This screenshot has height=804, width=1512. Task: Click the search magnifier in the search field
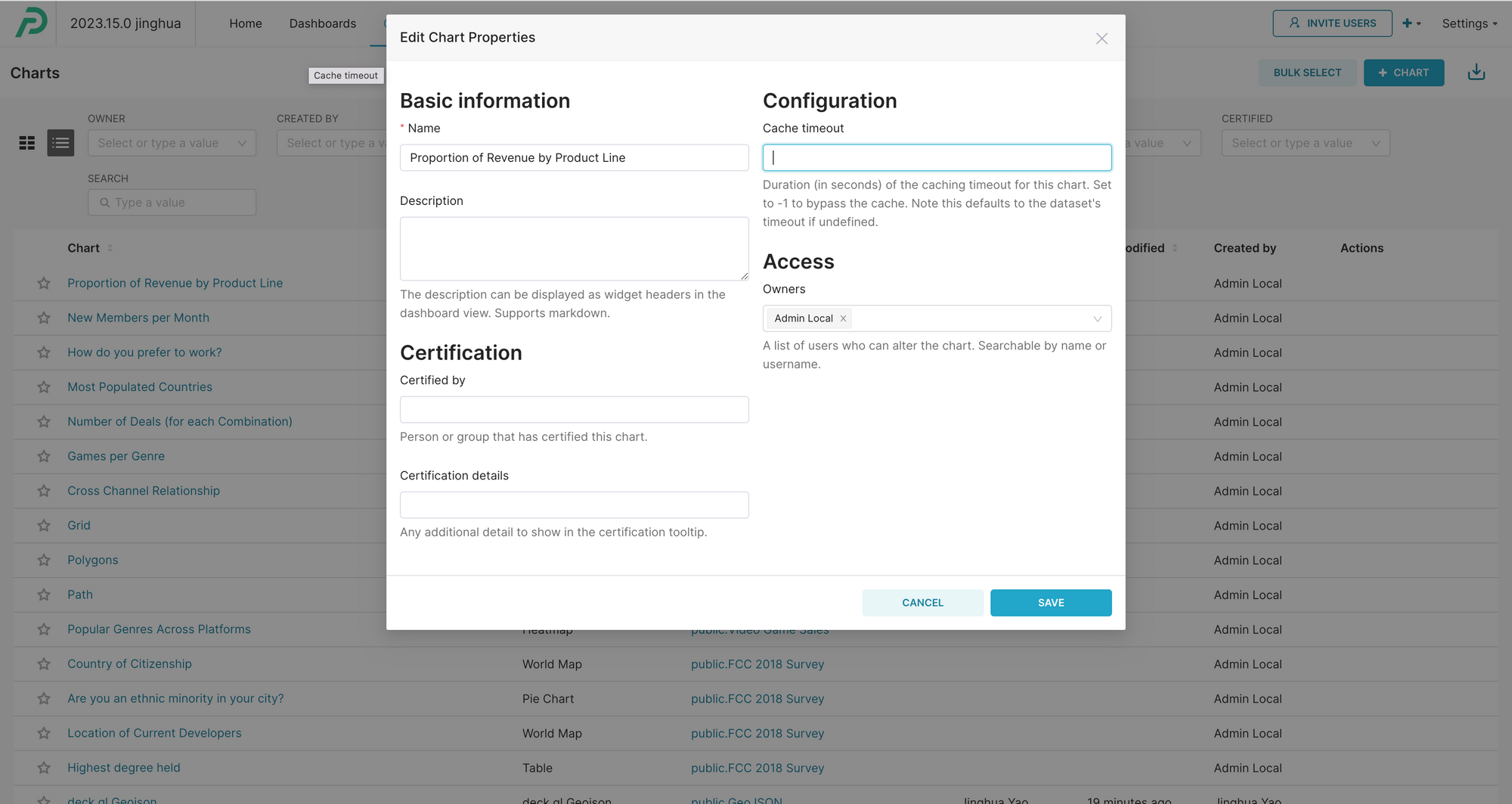pyautogui.click(x=105, y=202)
